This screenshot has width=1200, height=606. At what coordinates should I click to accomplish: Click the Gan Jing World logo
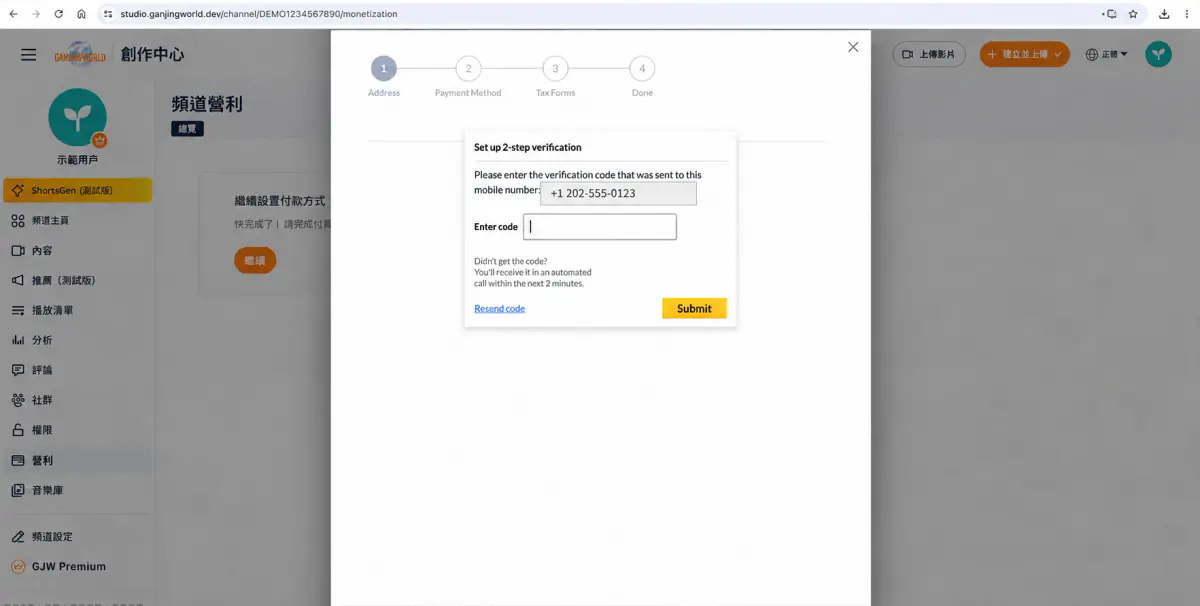[81, 55]
